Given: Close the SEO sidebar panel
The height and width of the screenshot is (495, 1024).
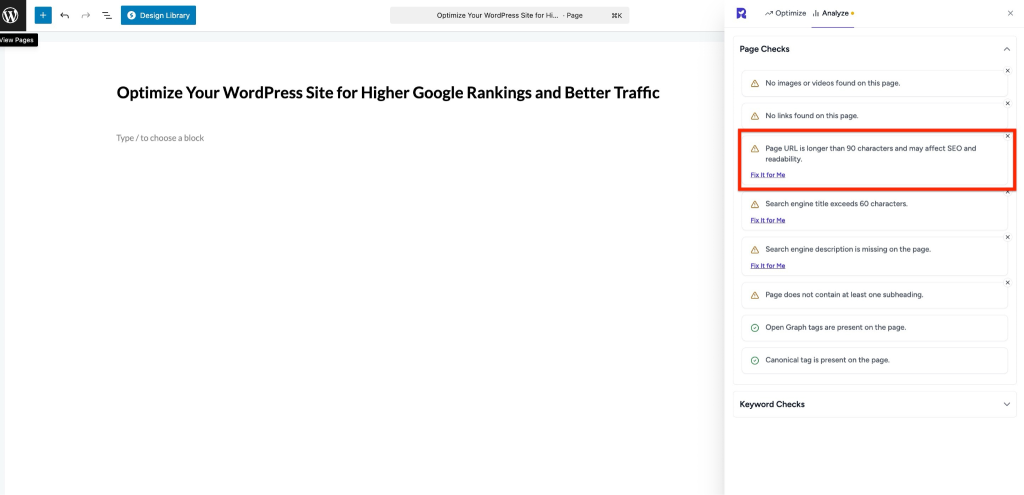Looking at the screenshot, I should pos(1009,13).
